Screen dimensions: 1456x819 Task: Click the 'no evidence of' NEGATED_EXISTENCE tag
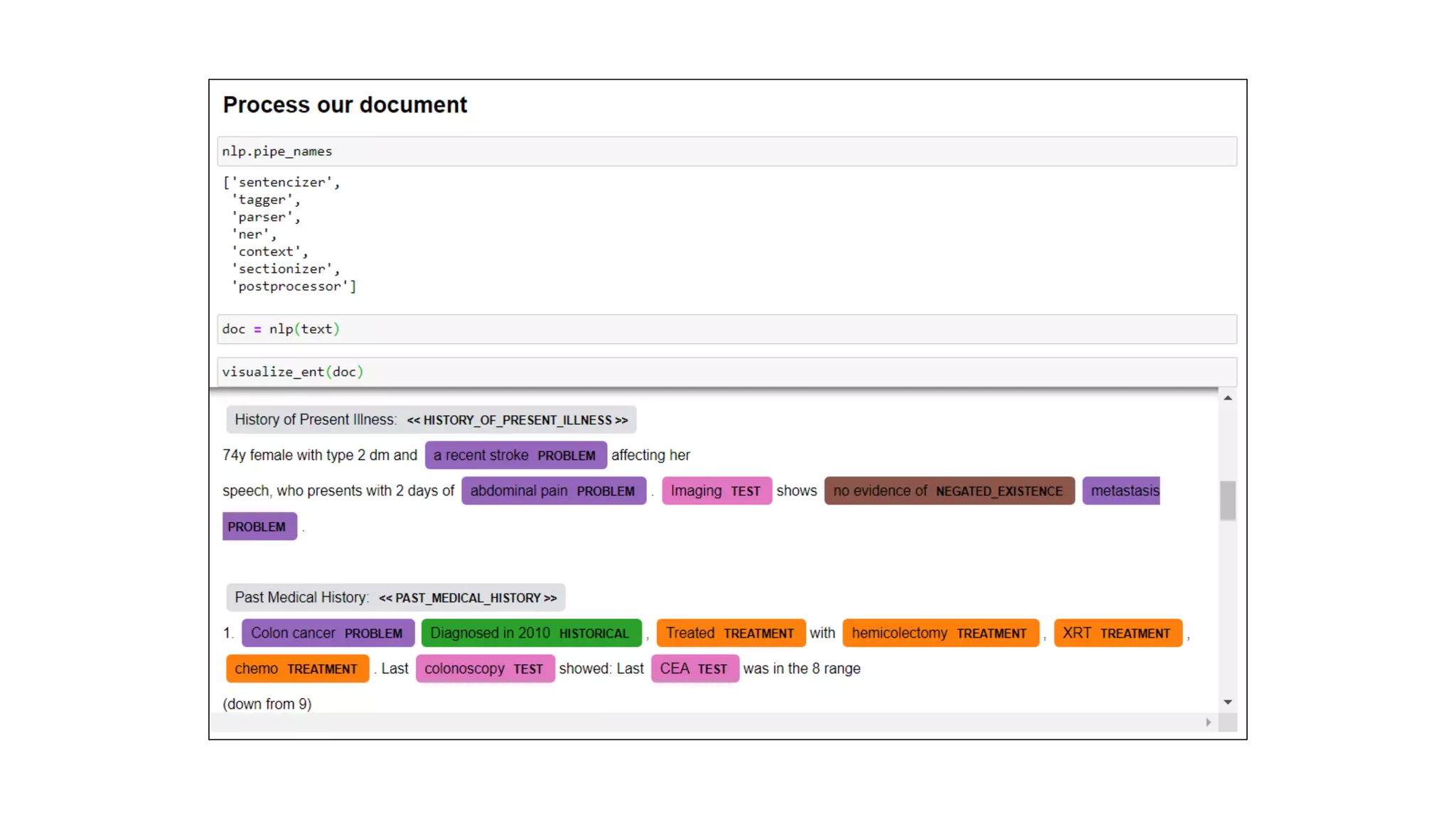tap(948, 491)
